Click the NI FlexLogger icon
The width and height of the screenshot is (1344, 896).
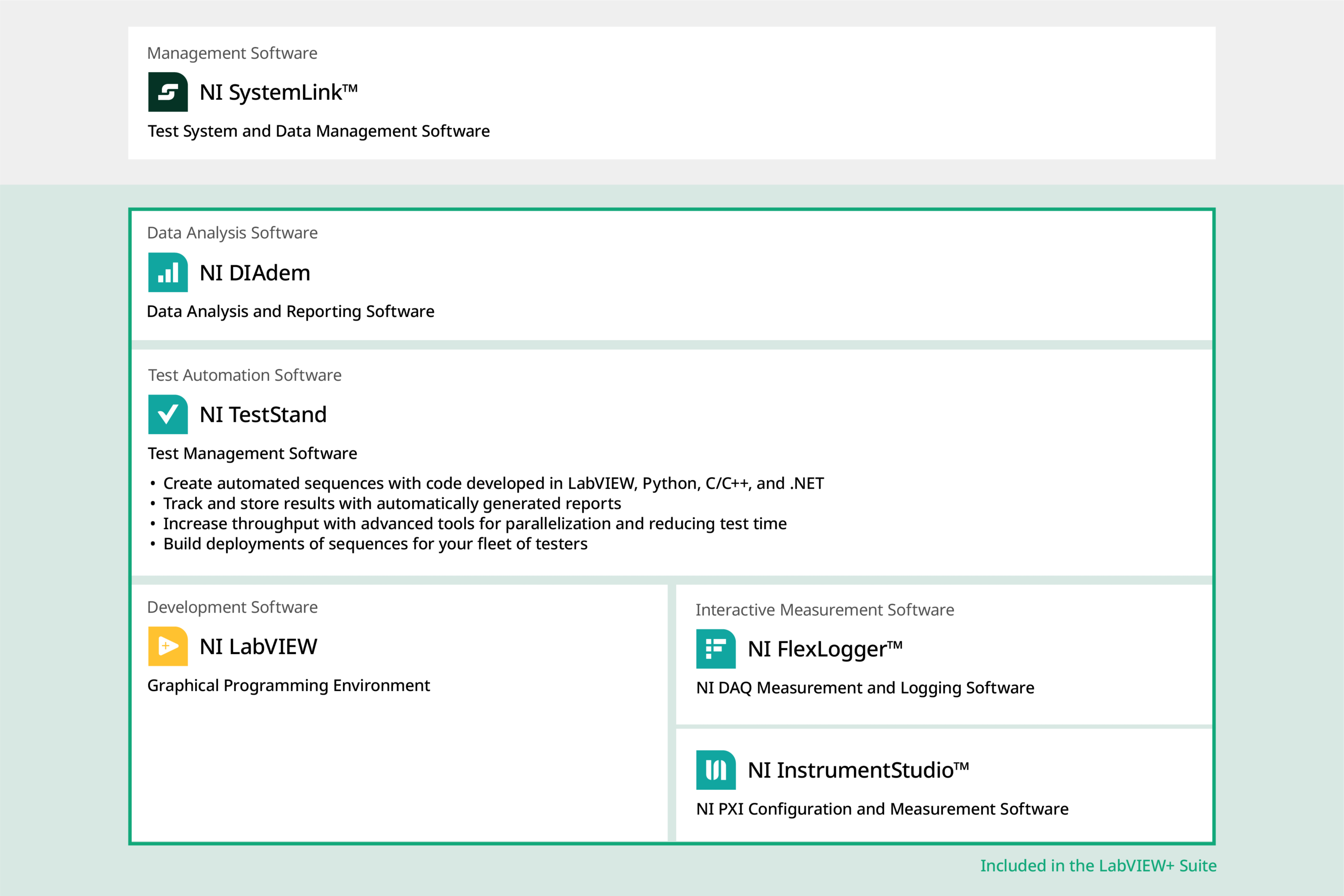tap(716, 649)
